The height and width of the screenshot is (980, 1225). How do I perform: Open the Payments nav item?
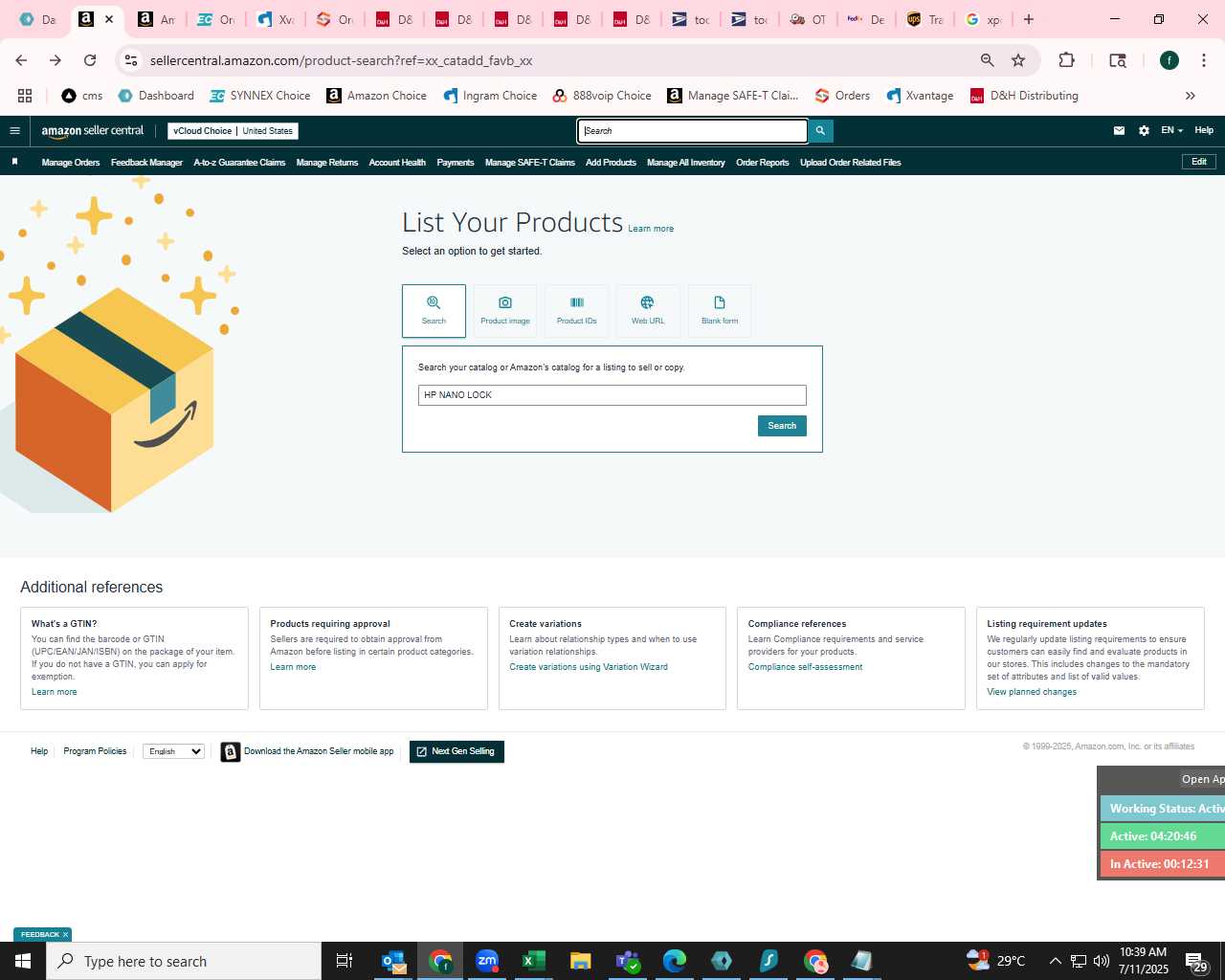tap(456, 163)
